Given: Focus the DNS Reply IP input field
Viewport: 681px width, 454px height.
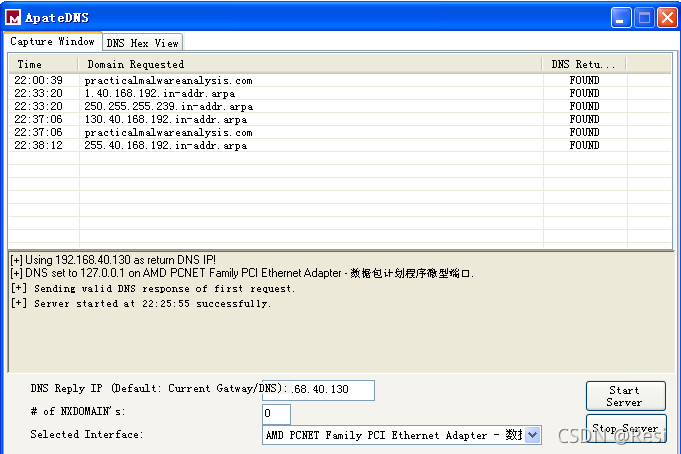Looking at the screenshot, I should click(x=318, y=390).
